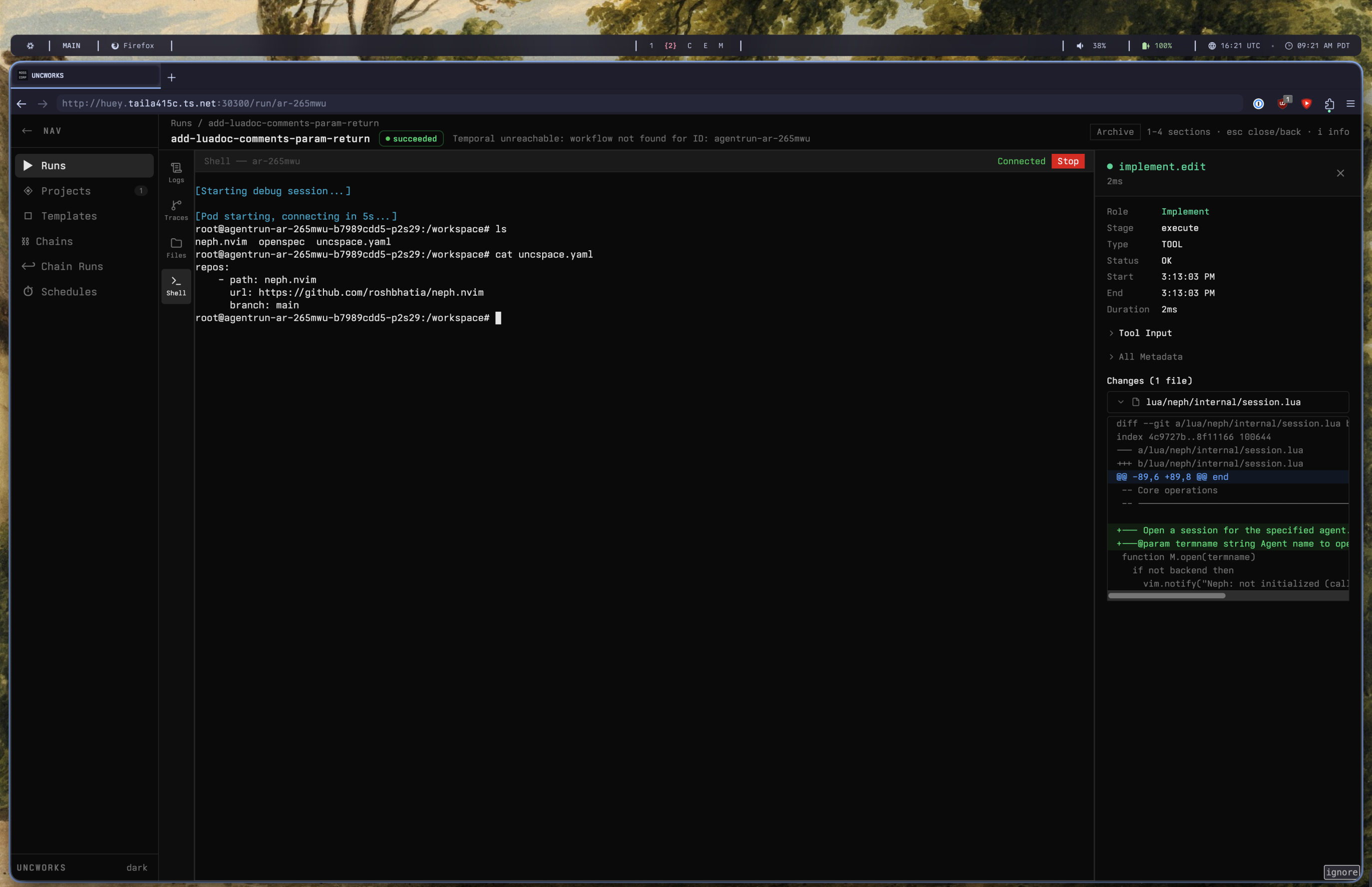
Task: Click the diff horizontal scrollbar
Action: [x=1166, y=595]
